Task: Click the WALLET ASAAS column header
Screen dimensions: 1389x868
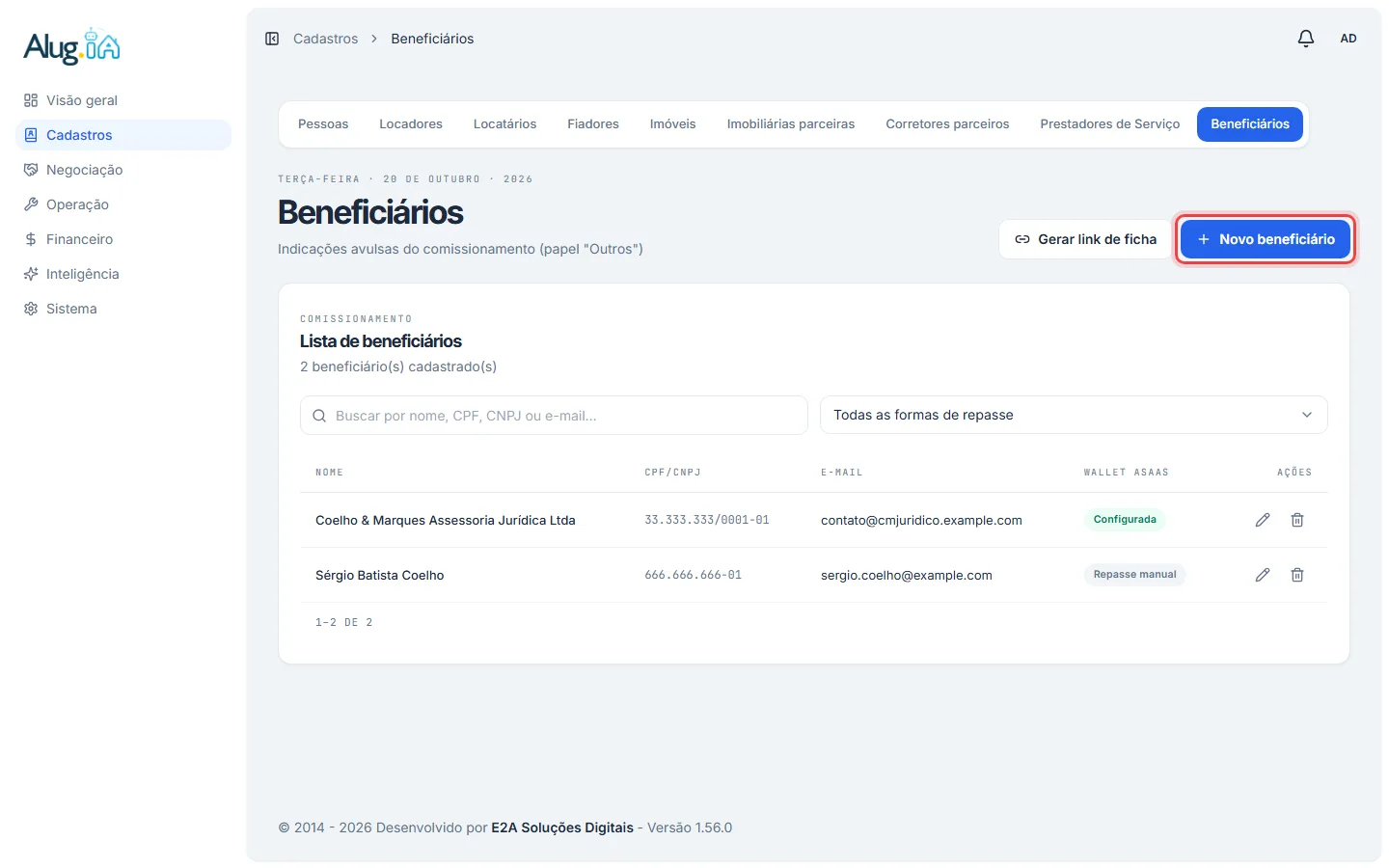Action: [x=1126, y=473]
